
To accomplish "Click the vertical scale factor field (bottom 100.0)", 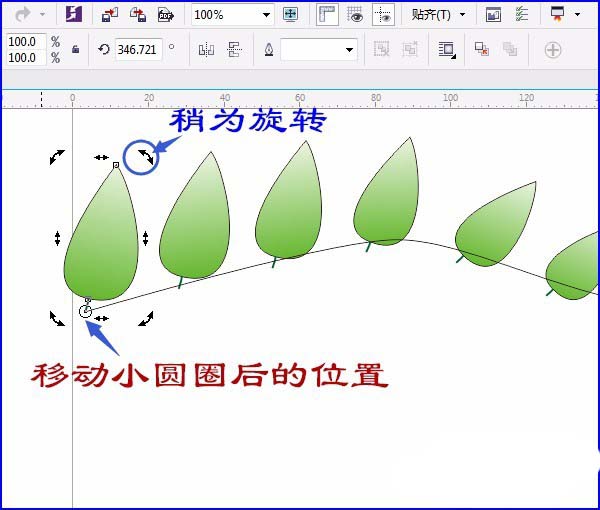I will [x=26, y=58].
